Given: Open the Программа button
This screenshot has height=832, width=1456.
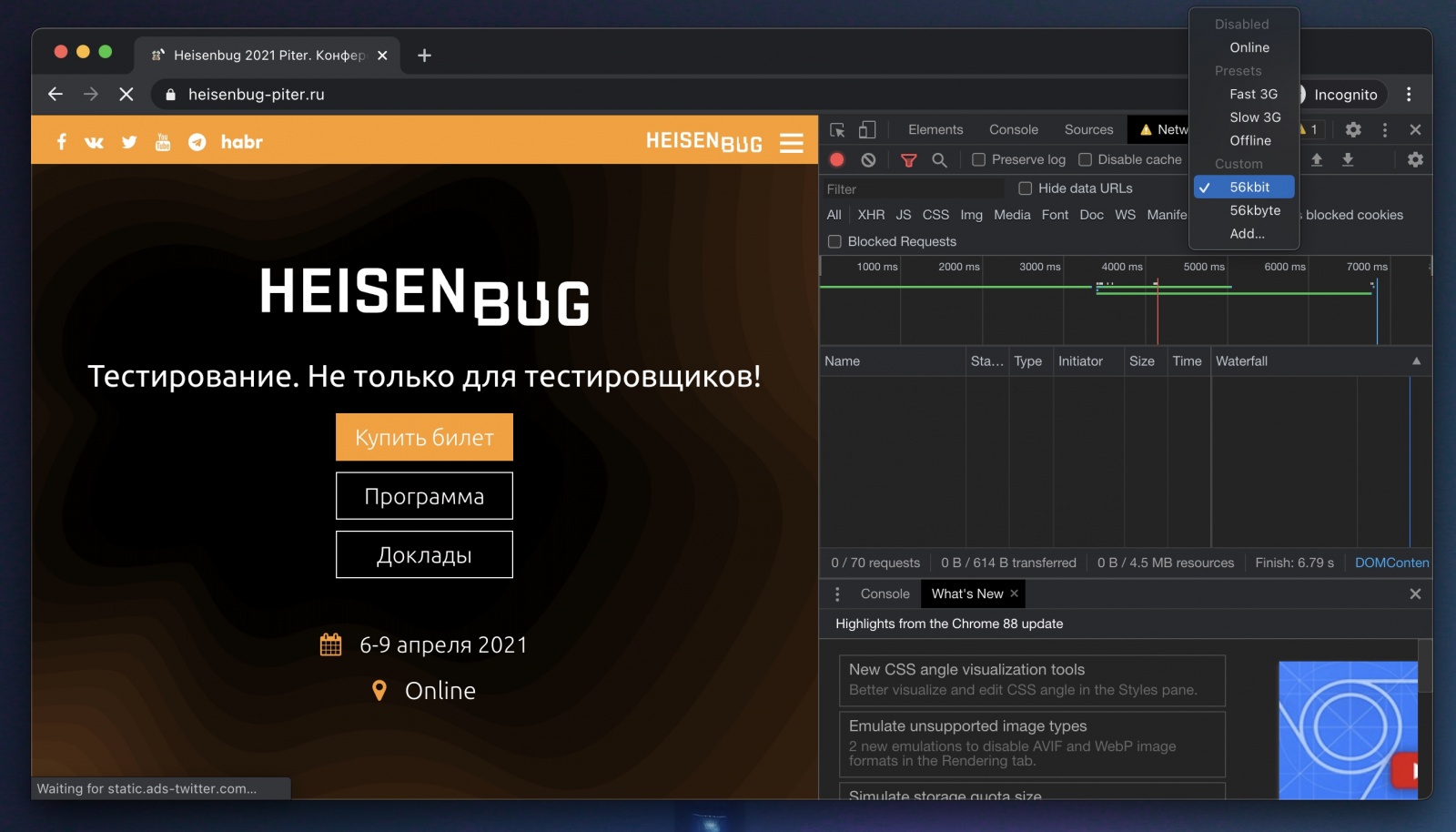Looking at the screenshot, I should pos(424,496).
